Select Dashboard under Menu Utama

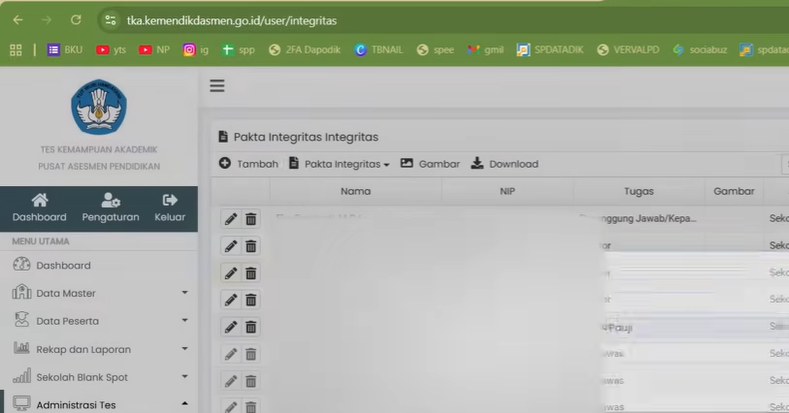99,265
